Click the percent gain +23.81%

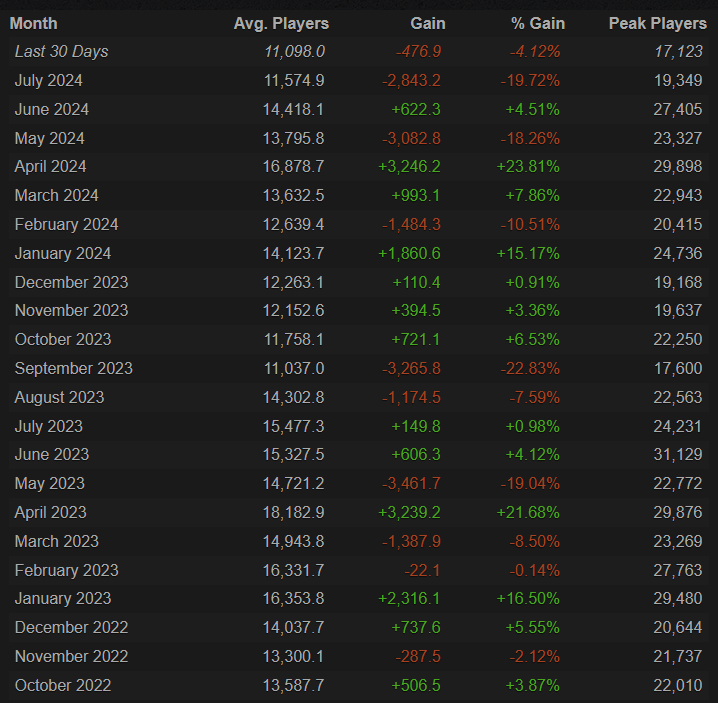[x=528, y=167]
